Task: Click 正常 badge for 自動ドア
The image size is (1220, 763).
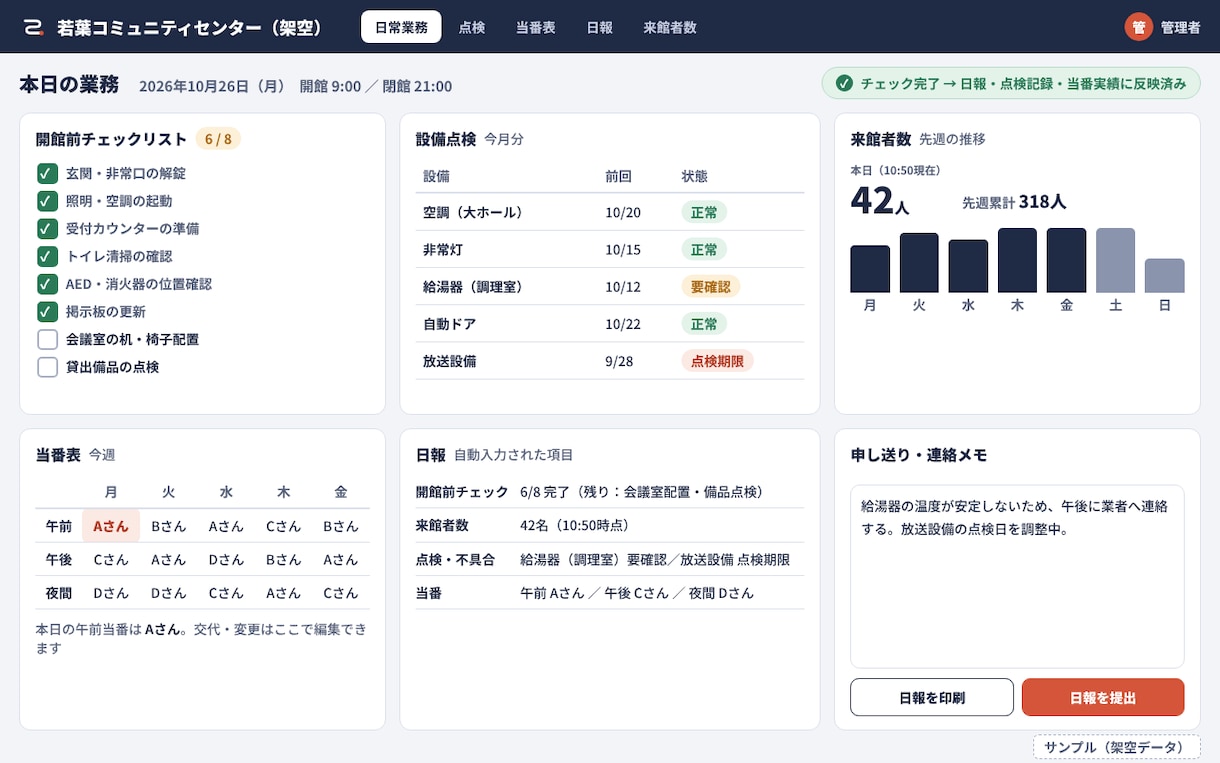Action: pyautogui.click(x=704, y=324)
